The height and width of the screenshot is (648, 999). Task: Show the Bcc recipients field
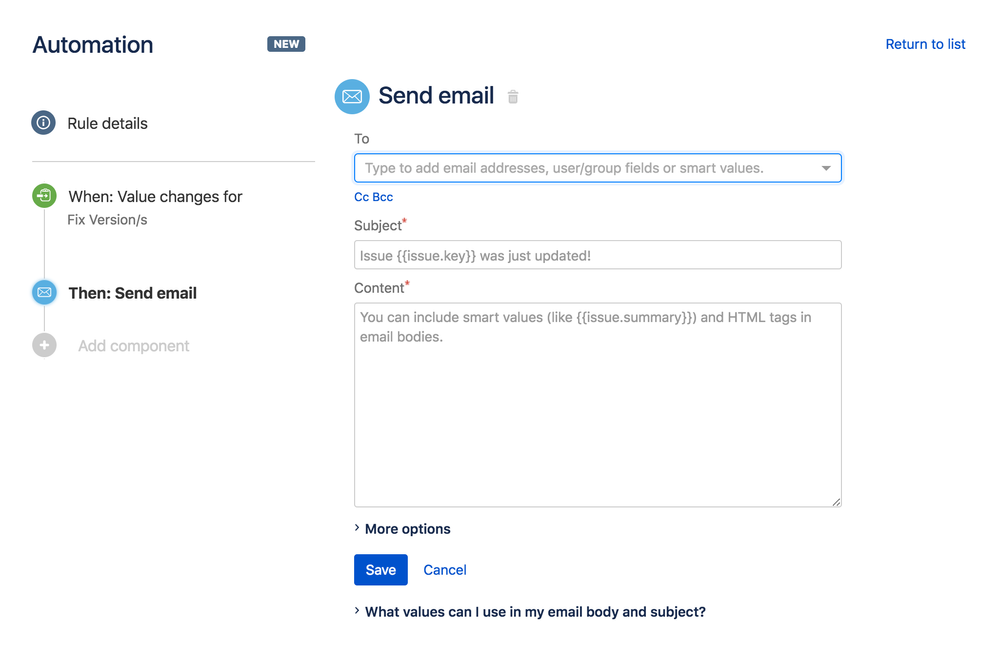[x=382, y=197]
